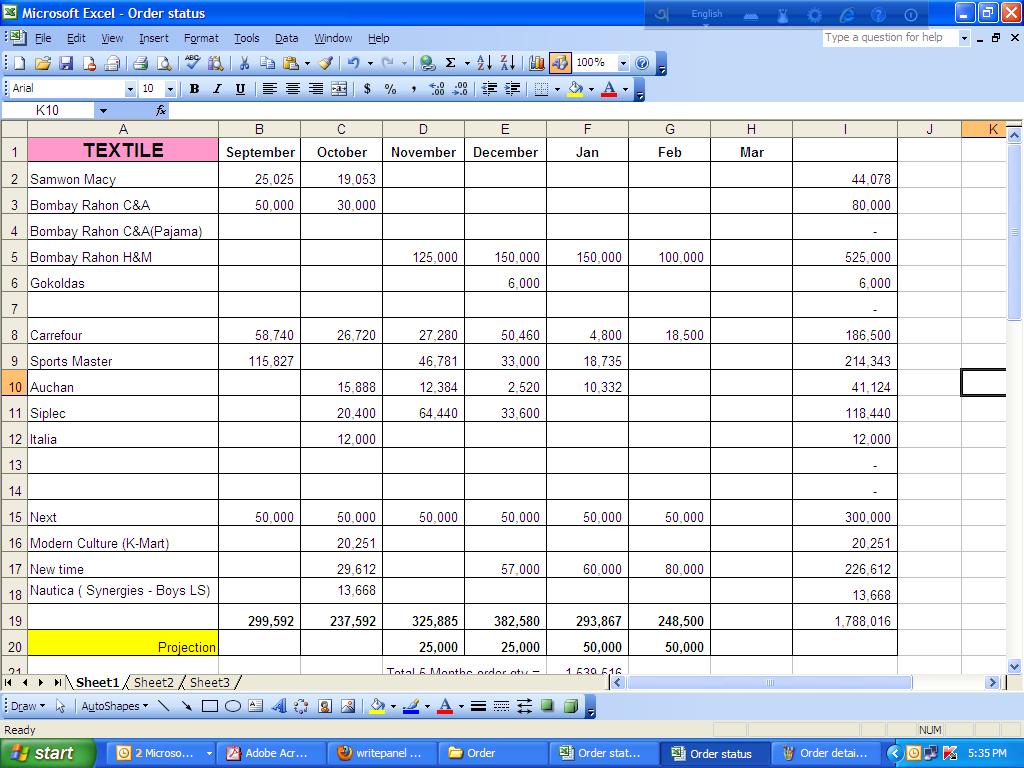The image size is (1024, 768).
Task: Merge and center the selected cells
Action: [339, 89]
